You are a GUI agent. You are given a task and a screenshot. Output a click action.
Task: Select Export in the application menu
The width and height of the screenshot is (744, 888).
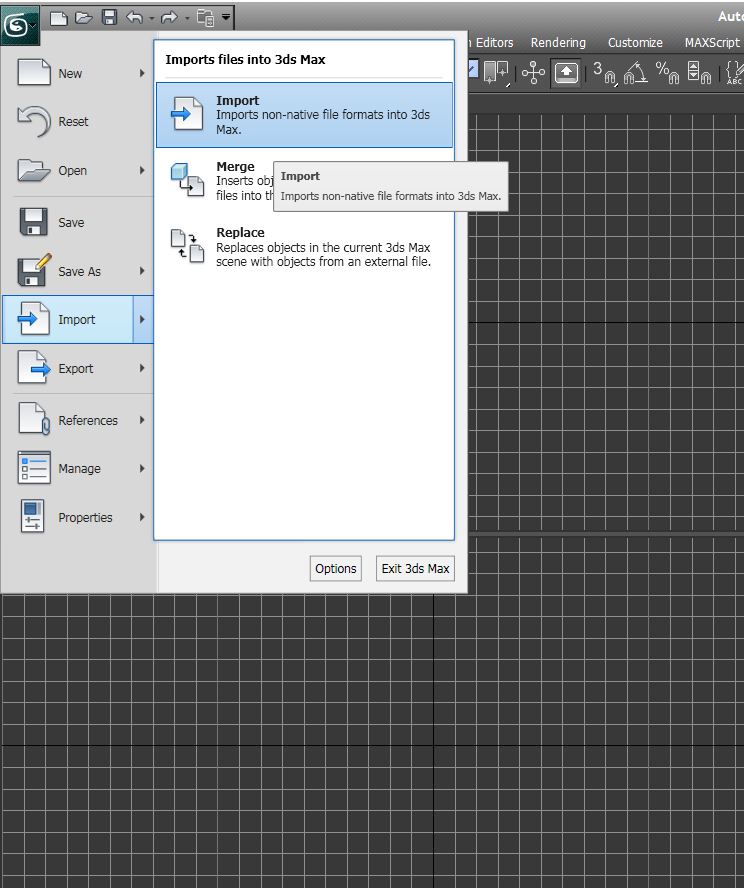[78, 368]
